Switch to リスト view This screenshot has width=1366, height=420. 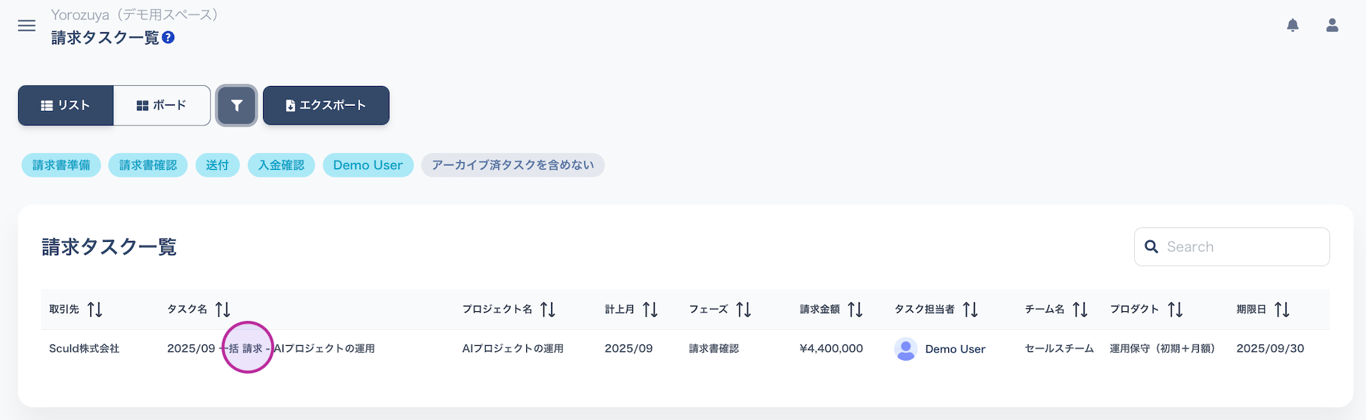[x=66, y=105]
